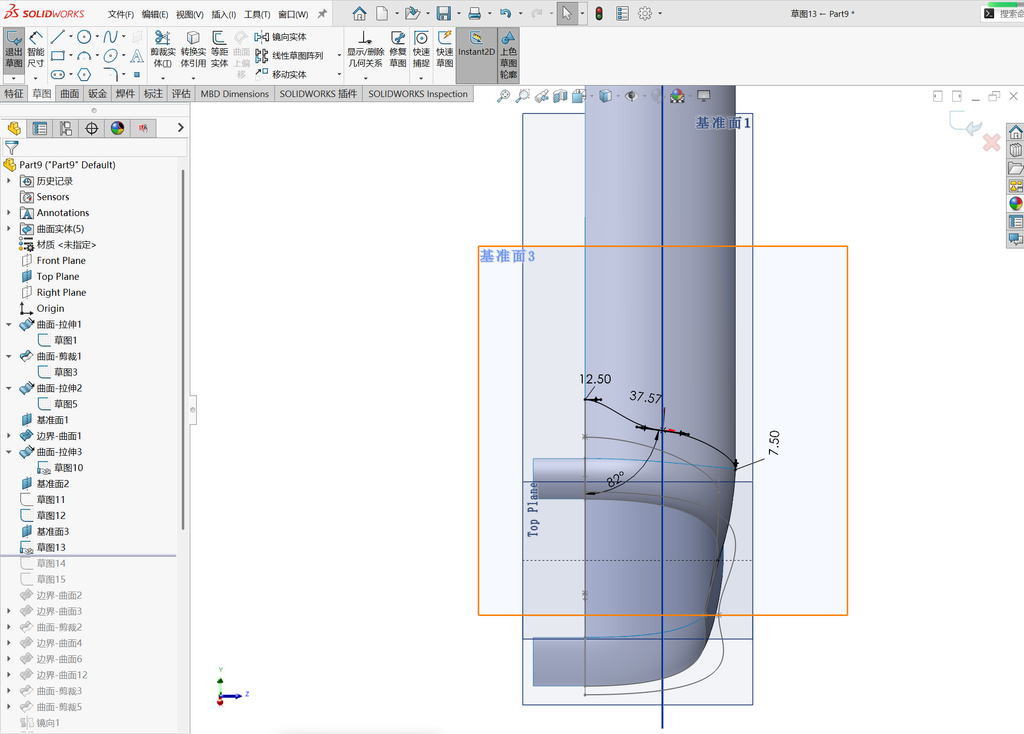Select the Spline sketch tool

tap(110, 37)
